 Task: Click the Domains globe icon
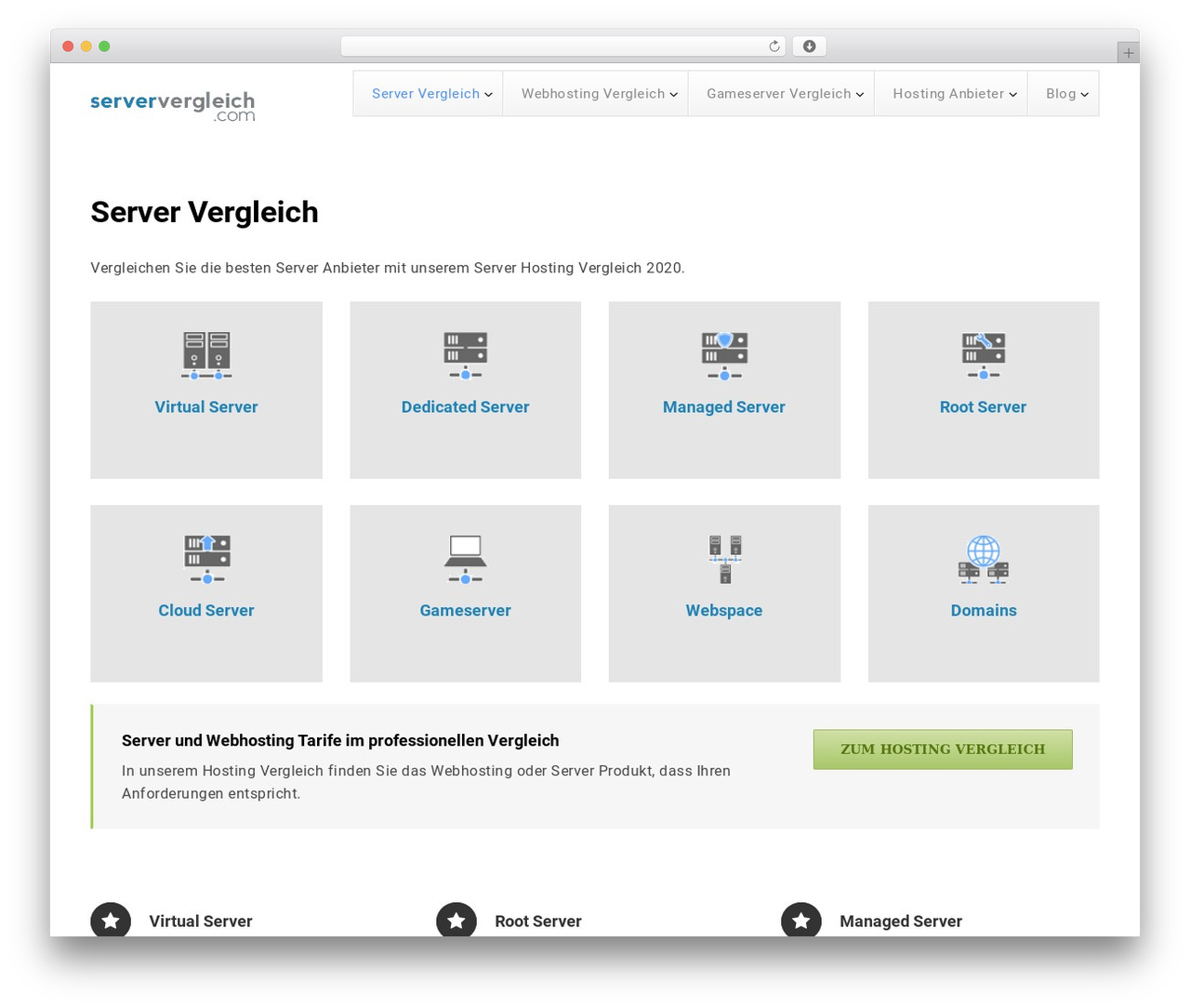(x=983, y=559)
